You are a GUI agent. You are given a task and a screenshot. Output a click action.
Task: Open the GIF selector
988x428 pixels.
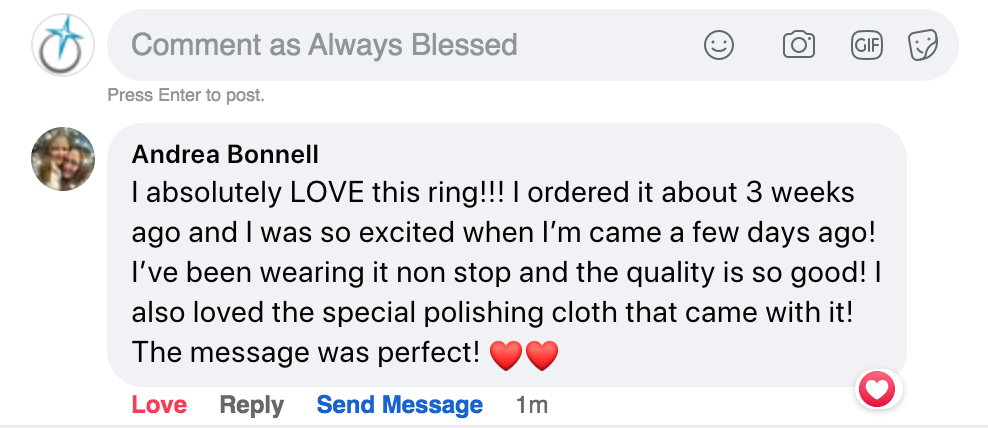click(x=866, y=45)
